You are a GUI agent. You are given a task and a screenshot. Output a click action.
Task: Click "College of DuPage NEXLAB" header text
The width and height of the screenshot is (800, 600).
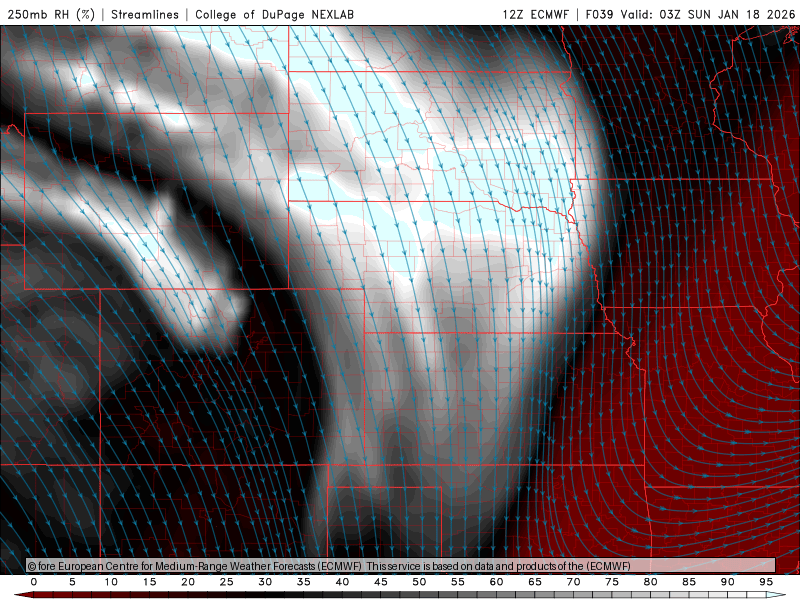click(x=274, y=14)
